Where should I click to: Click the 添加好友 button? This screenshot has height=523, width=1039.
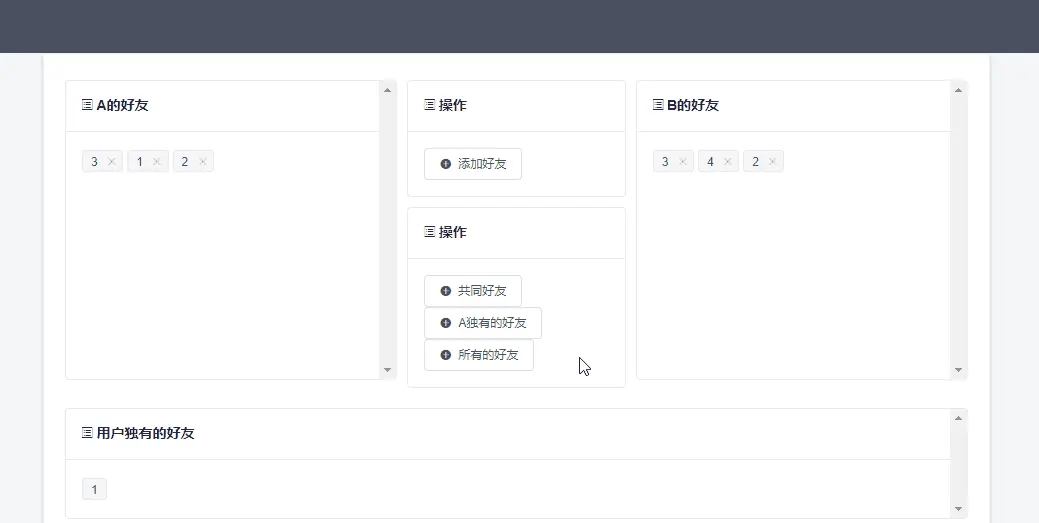(473, 164)
